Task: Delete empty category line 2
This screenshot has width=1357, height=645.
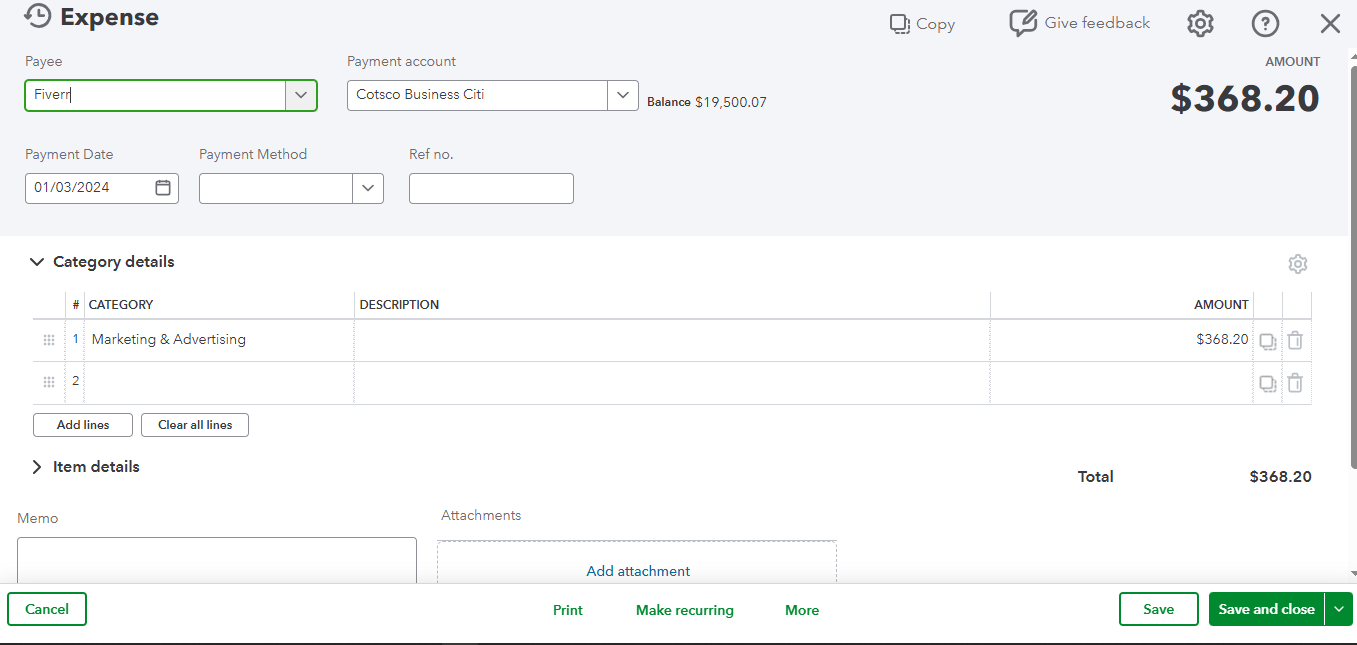Action: 1295,383
